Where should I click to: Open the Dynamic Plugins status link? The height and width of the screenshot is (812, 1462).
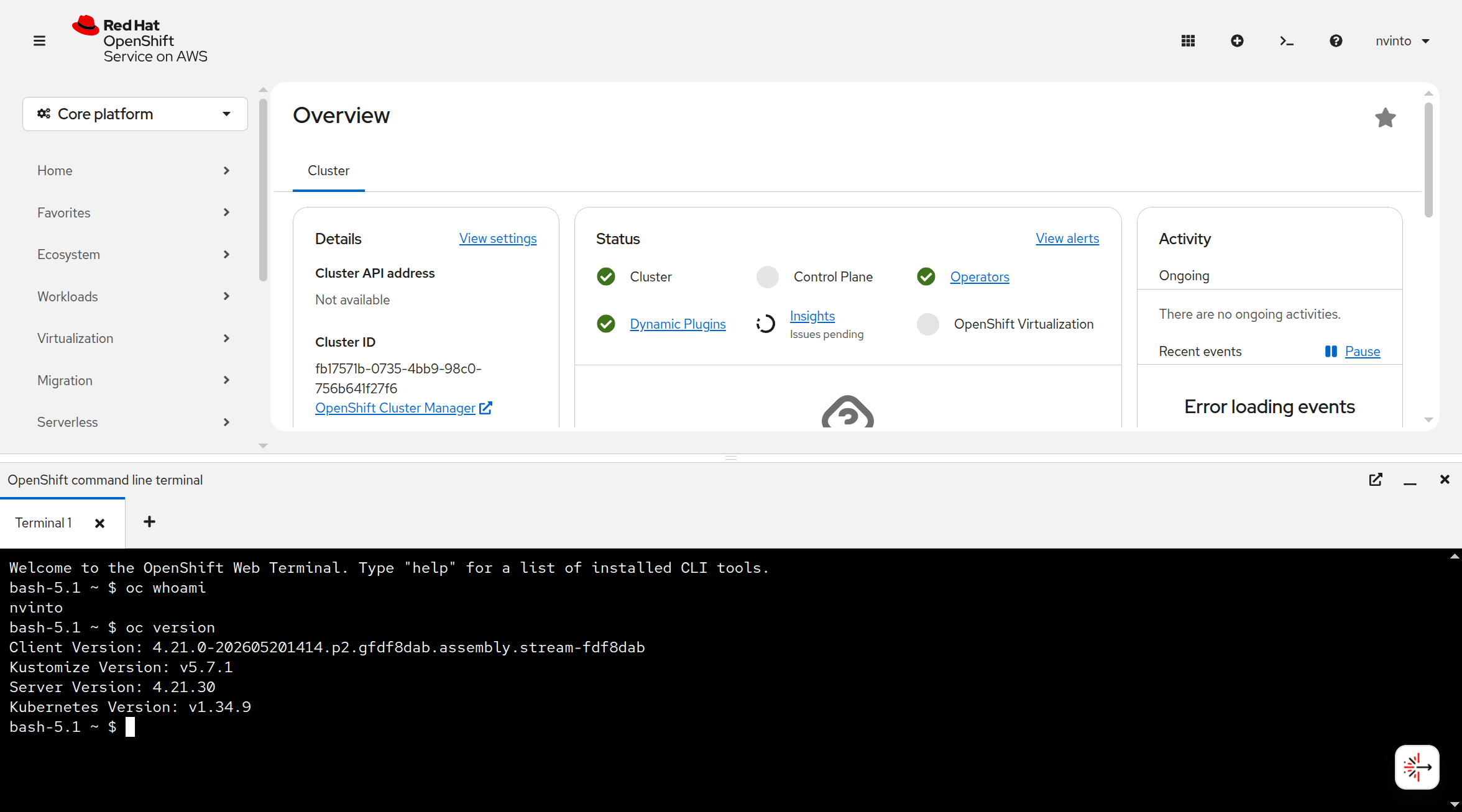[x=678, y=324]
